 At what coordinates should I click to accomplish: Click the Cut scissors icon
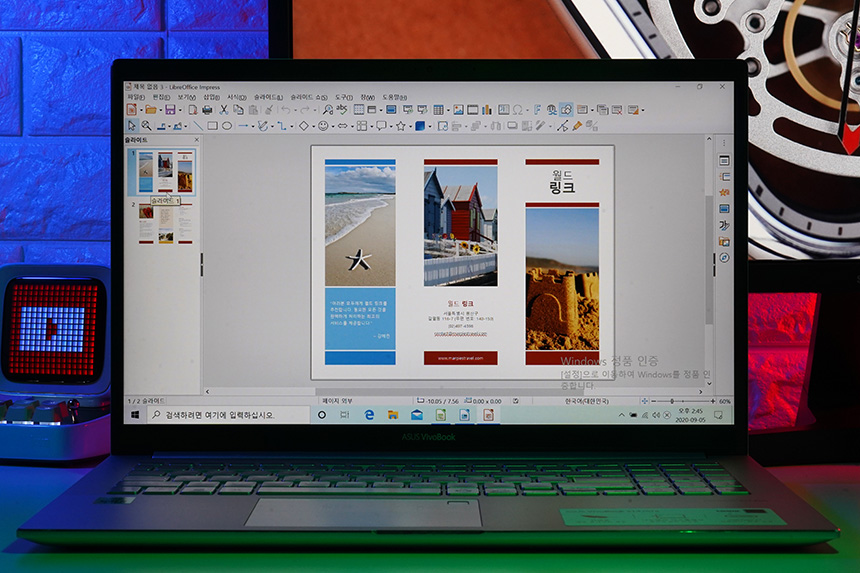(x=223, y=110)
